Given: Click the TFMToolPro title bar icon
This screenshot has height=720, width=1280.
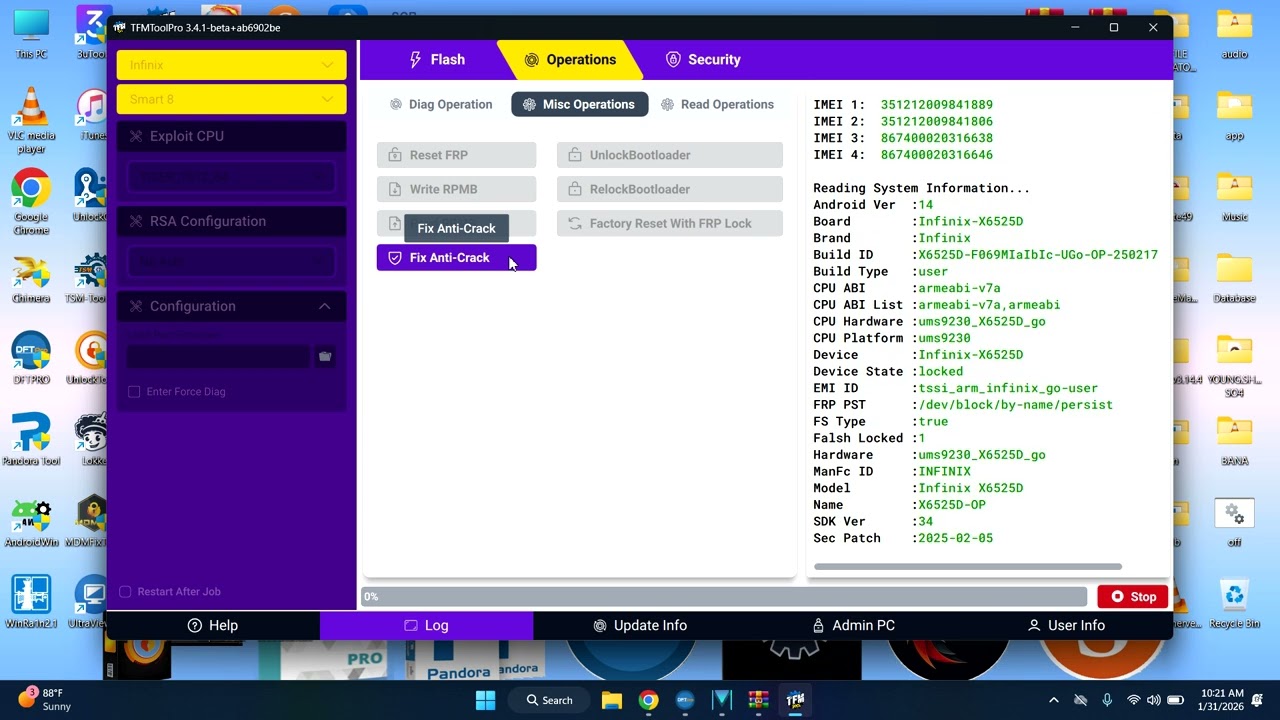Looking at the screenshot, I should pyautogui.click(x=120, y=28).
